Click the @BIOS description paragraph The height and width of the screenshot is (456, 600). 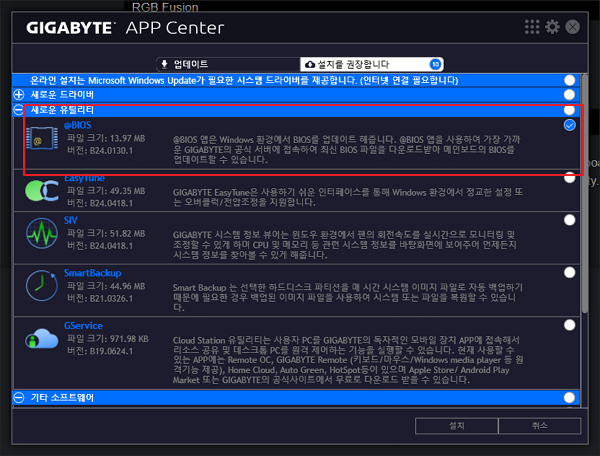tap(347, 150)
